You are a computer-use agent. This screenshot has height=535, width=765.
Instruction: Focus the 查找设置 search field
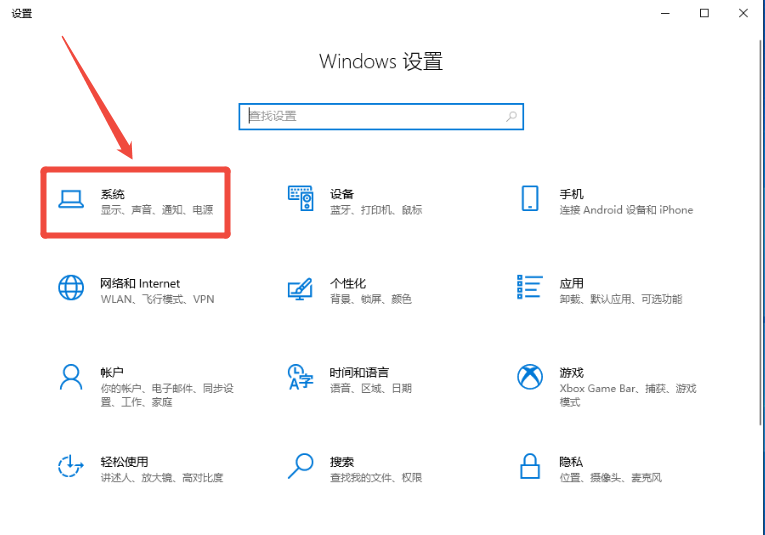(x=381, y=117)
